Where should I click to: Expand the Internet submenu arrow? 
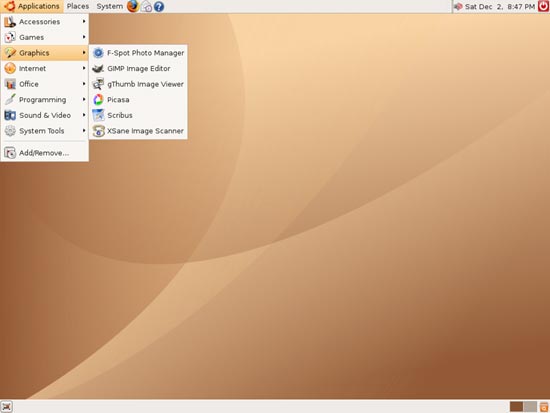[x=84, y=68]
